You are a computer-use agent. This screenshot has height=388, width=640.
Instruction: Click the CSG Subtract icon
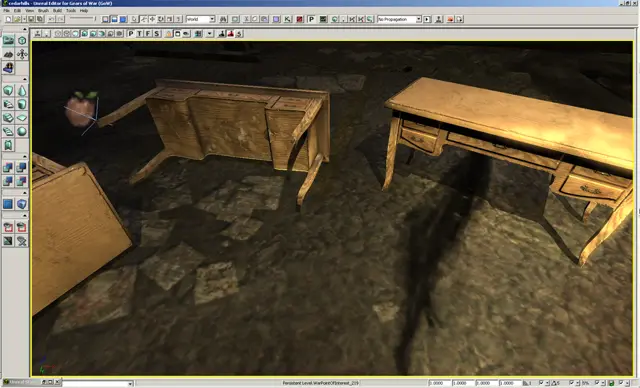pos(22,167)
